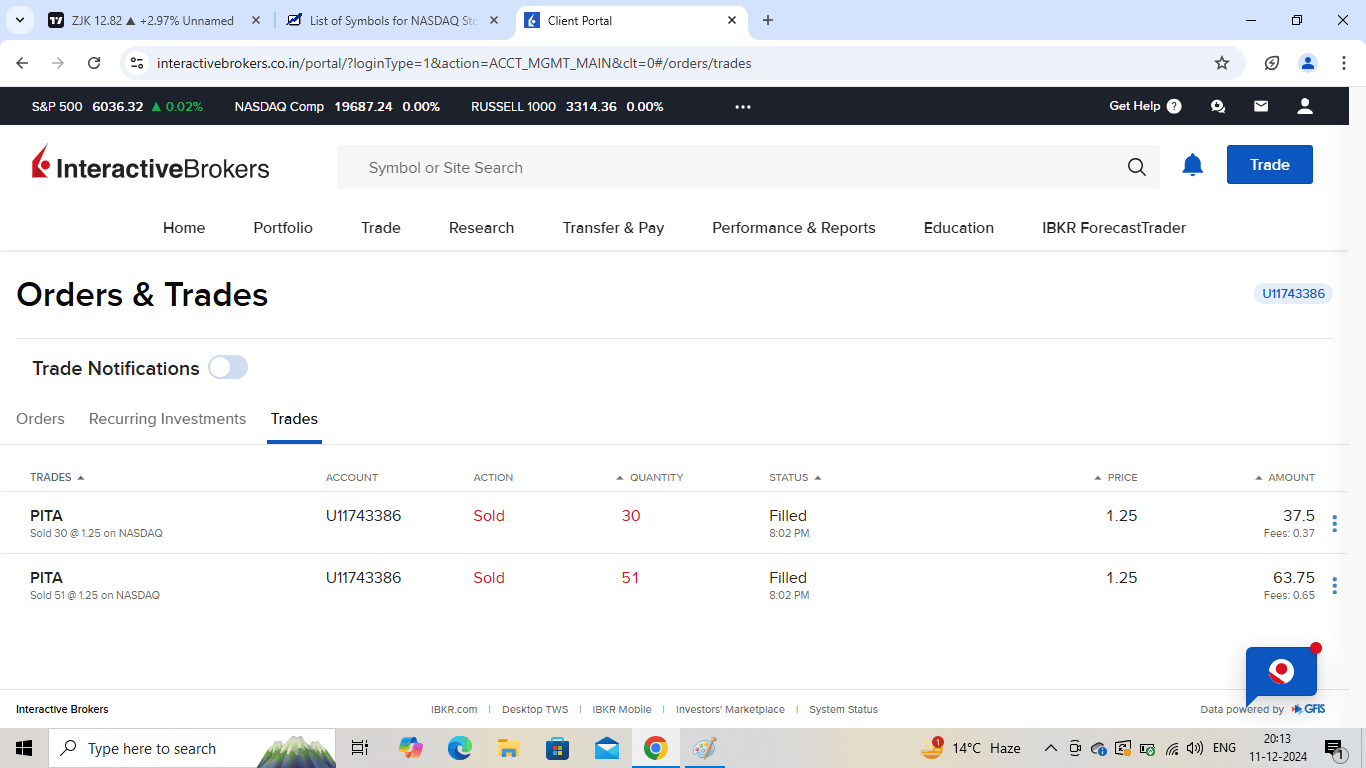Open options for the 30-quantity PITA trade
Viewport: 1366px width, 768px height.
(1334, 523)
